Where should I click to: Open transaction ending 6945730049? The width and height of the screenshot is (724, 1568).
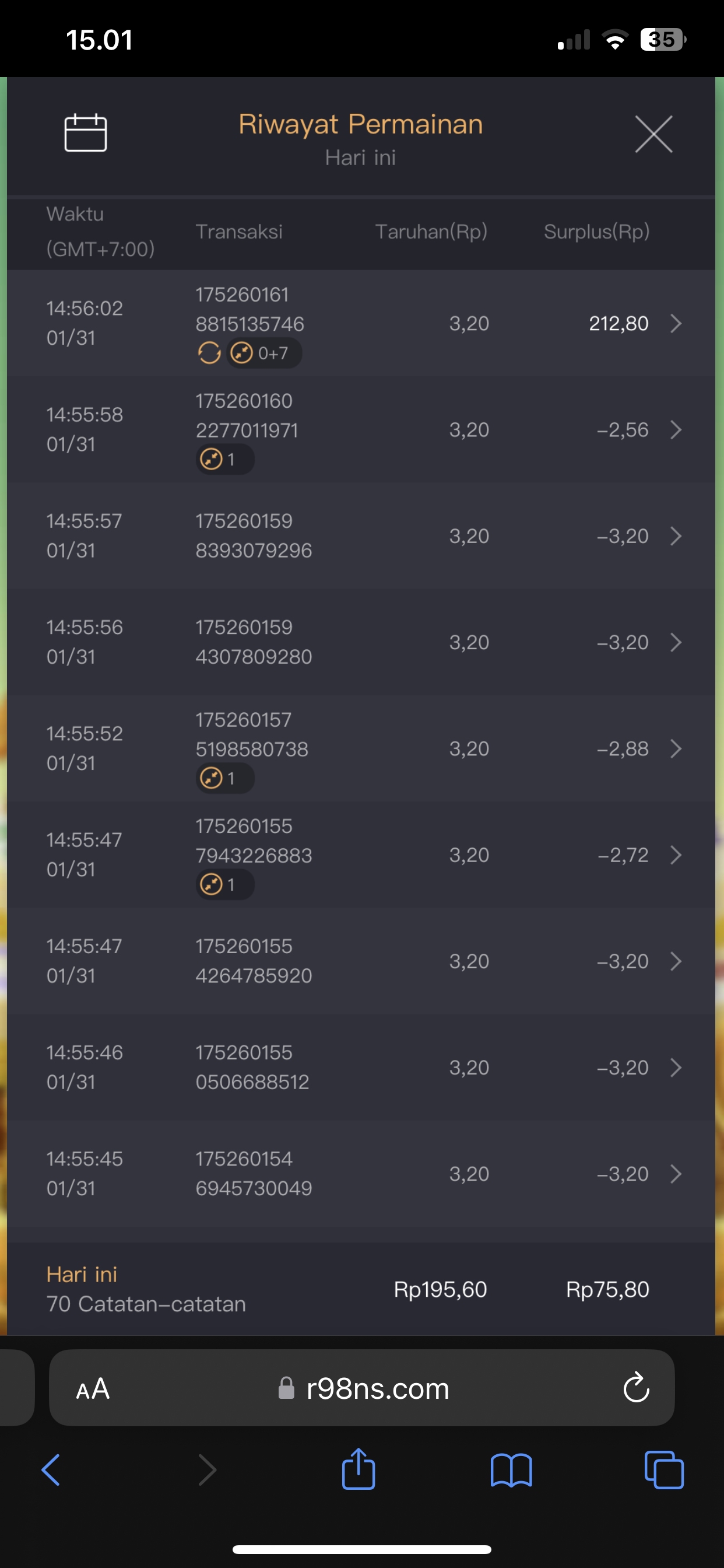[x=253, y=1174]
